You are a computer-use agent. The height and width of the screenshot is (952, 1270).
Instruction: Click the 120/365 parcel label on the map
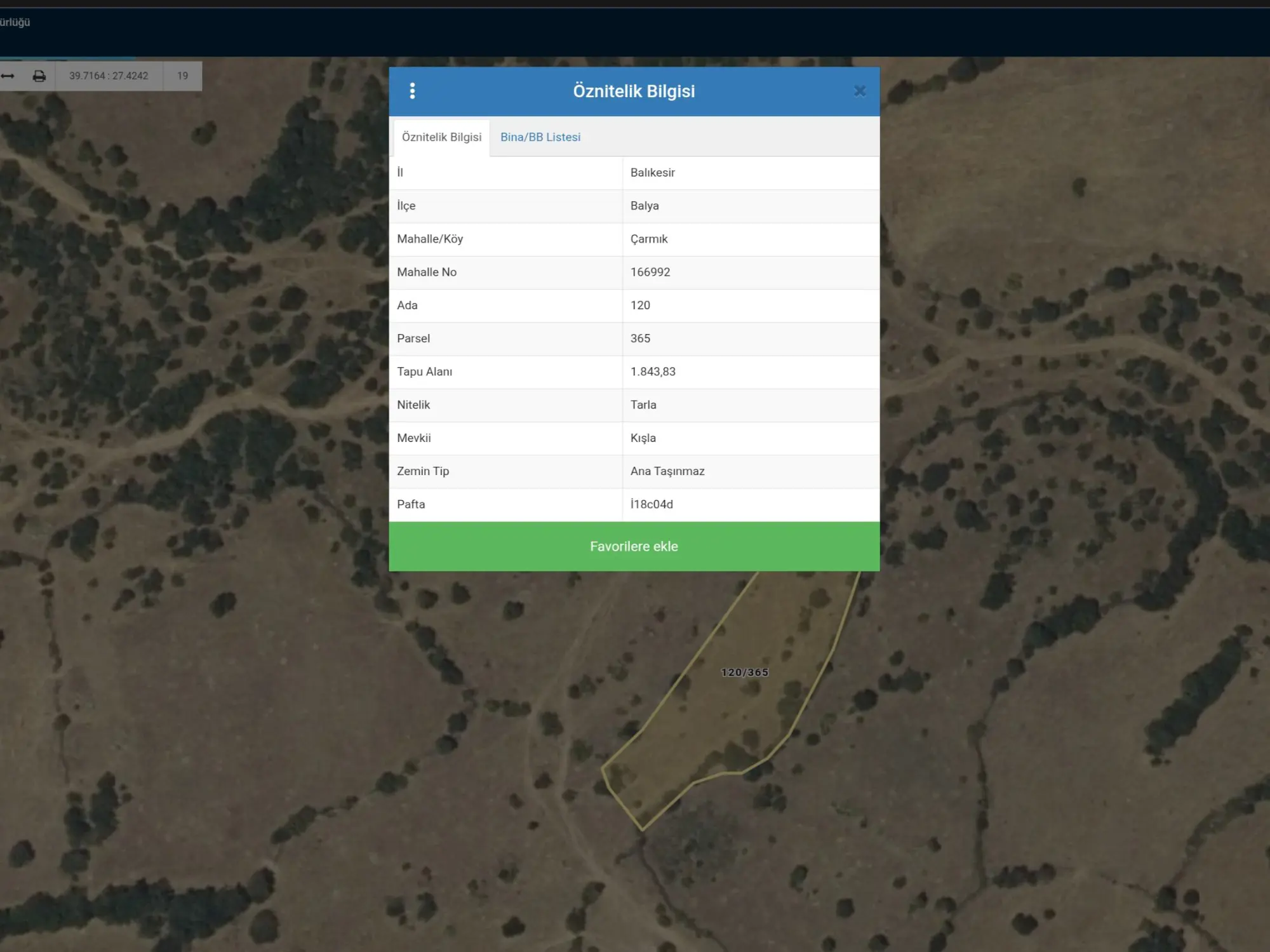[x=745, y=673]
